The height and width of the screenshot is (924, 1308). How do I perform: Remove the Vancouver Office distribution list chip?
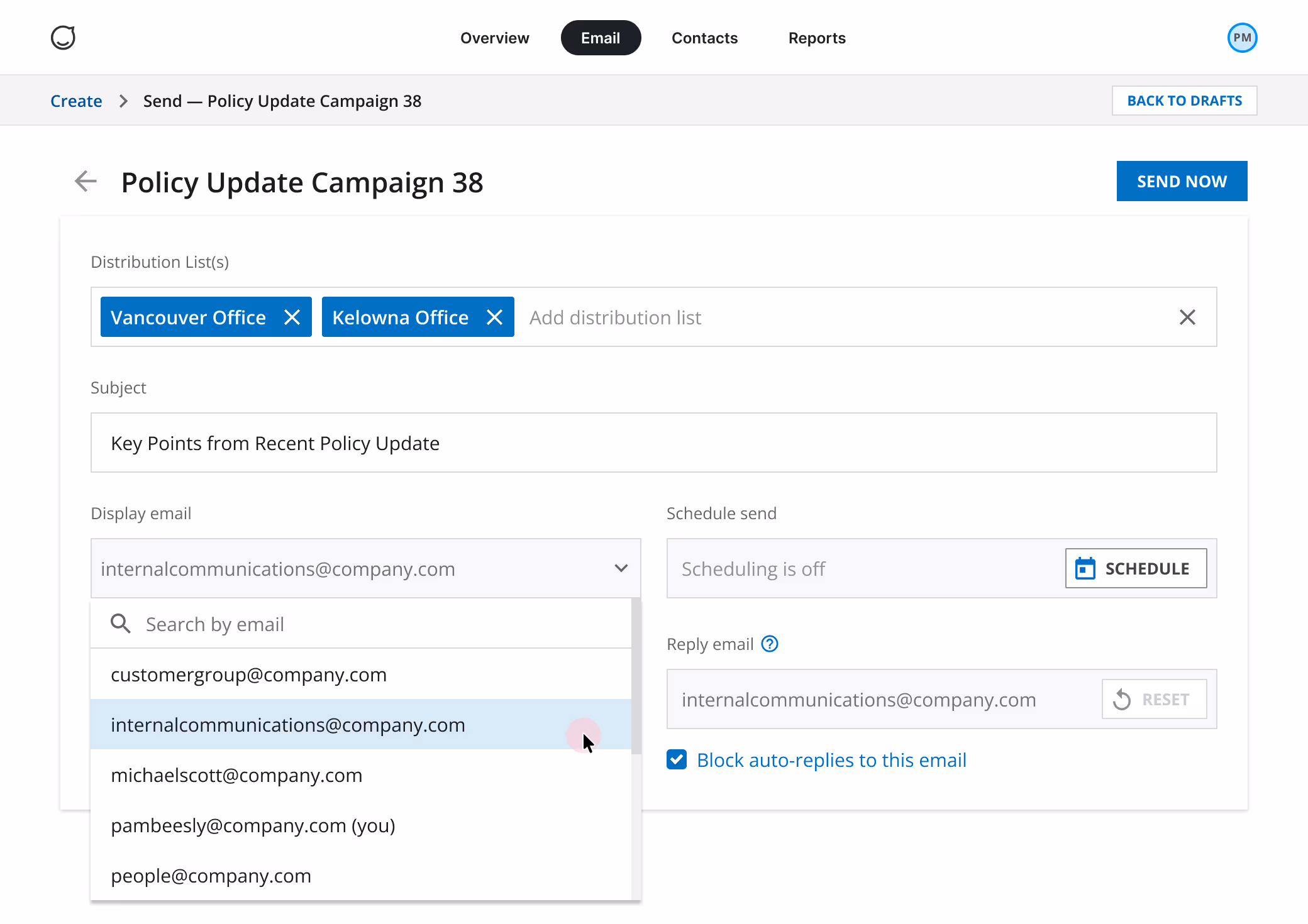(292, 317)
